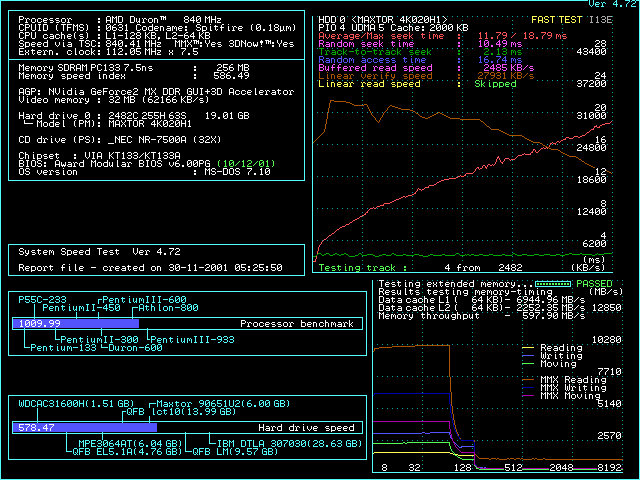Click the 'Testing track : 4 from 2482' status line
Viewport: 640px width, 480px height.
pyautogui.click(x=420, y=268)
